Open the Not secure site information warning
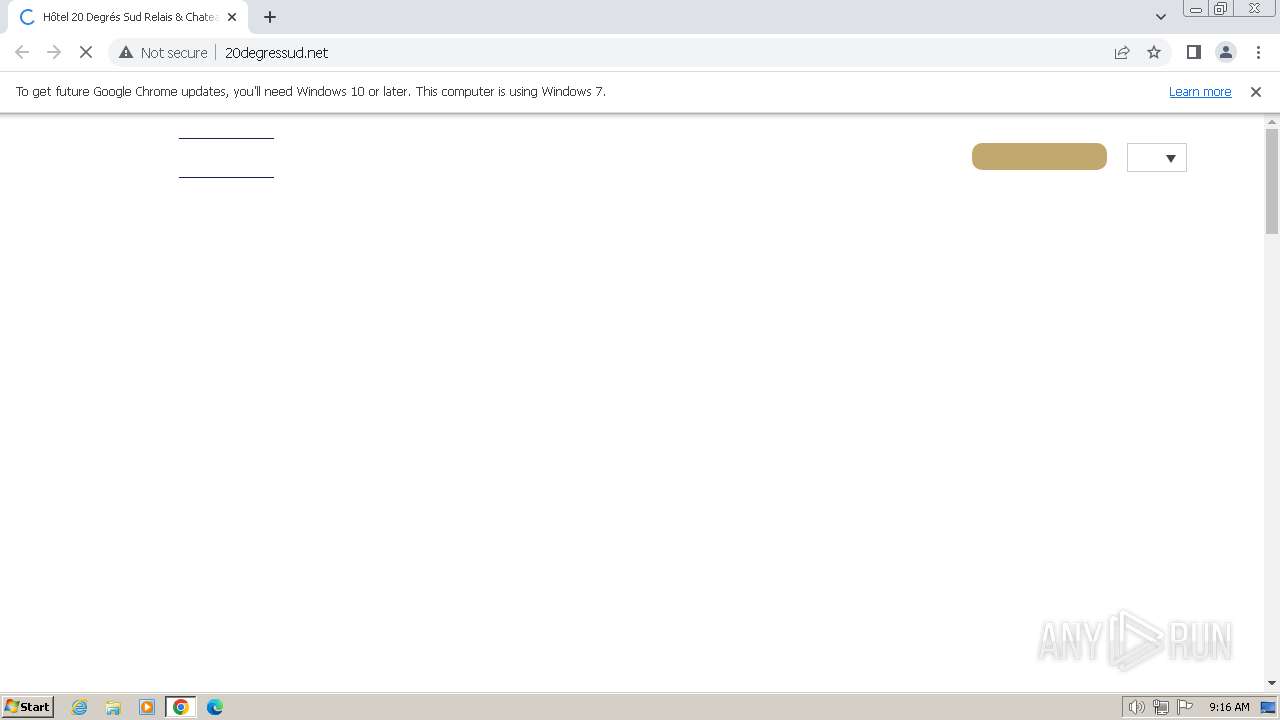 point(163,52)
